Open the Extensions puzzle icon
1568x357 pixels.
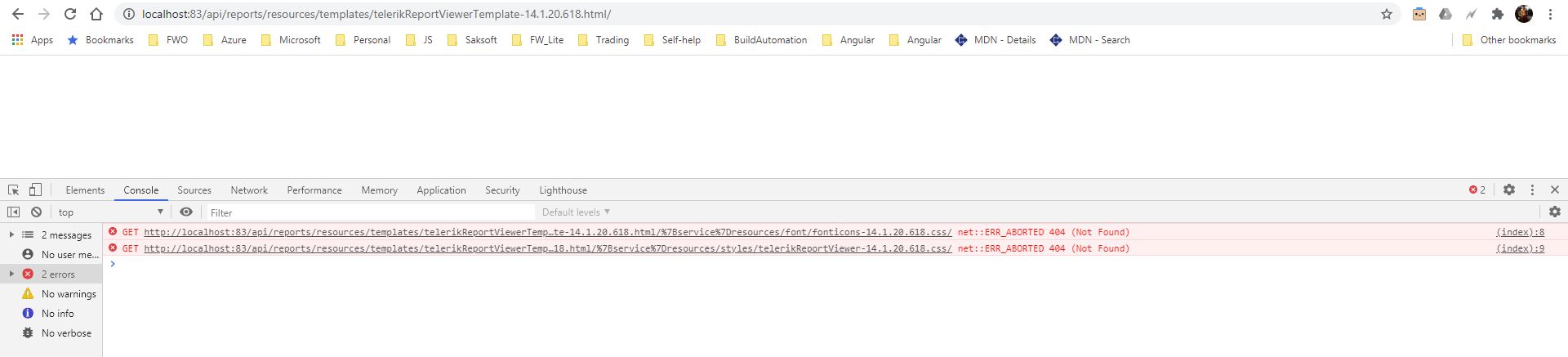[1497, 14]
